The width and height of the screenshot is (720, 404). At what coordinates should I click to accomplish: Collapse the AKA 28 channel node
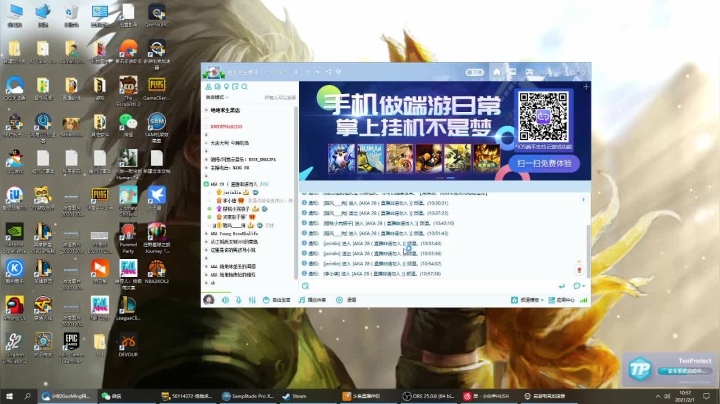pyautogui.click(x=206, y=184)
